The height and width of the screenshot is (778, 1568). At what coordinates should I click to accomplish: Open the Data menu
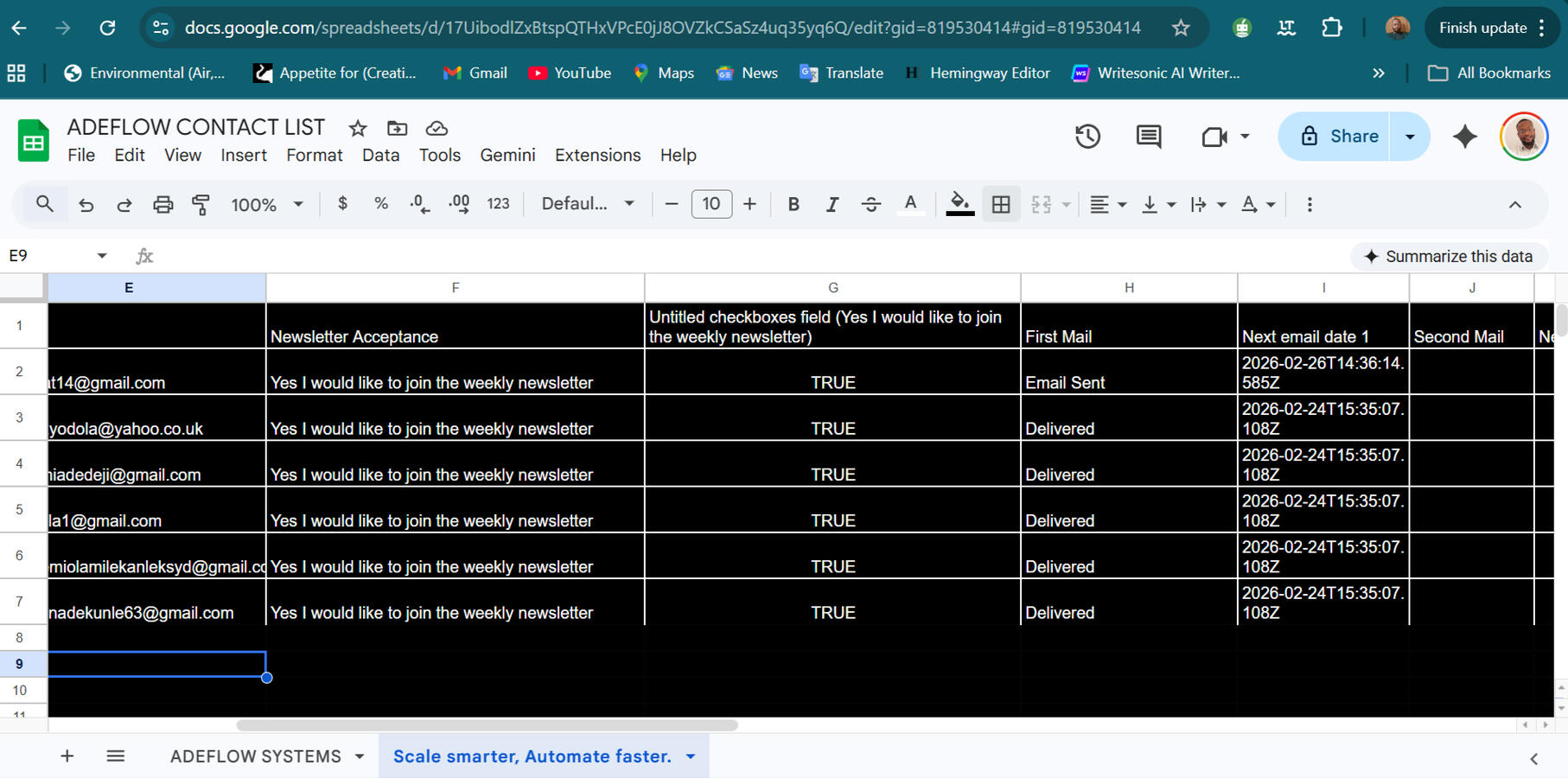[380, 155]
